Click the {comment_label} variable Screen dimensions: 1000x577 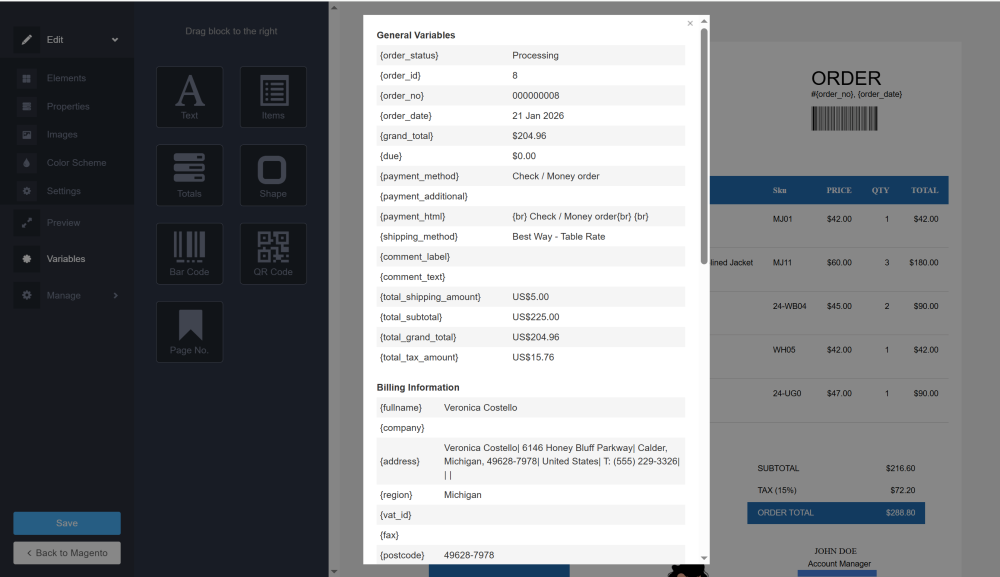pos(415,256)
